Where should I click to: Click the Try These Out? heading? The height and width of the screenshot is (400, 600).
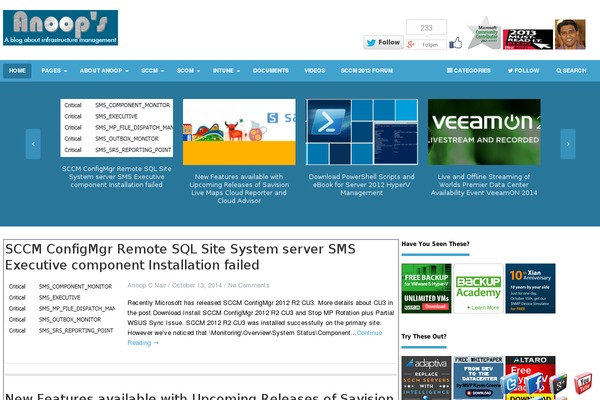point(424,336)
